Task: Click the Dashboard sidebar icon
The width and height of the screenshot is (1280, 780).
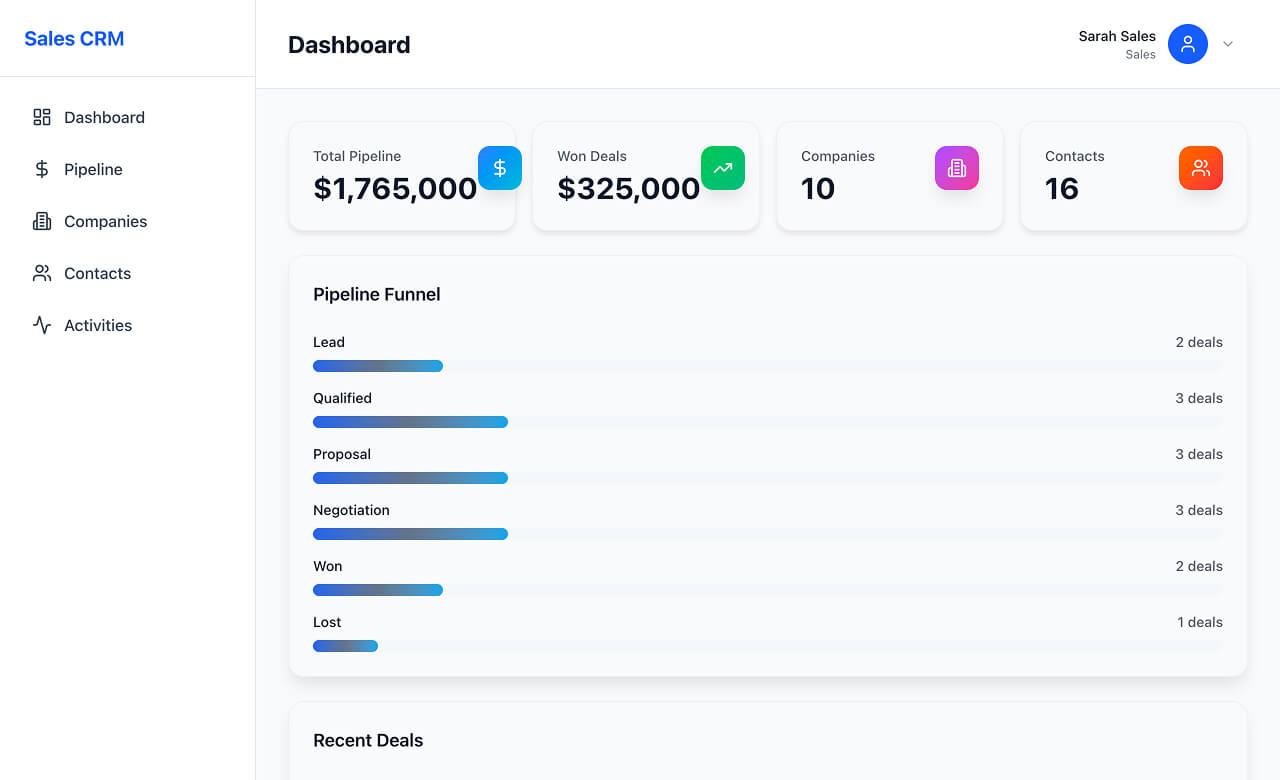Action: click(41, 117)
